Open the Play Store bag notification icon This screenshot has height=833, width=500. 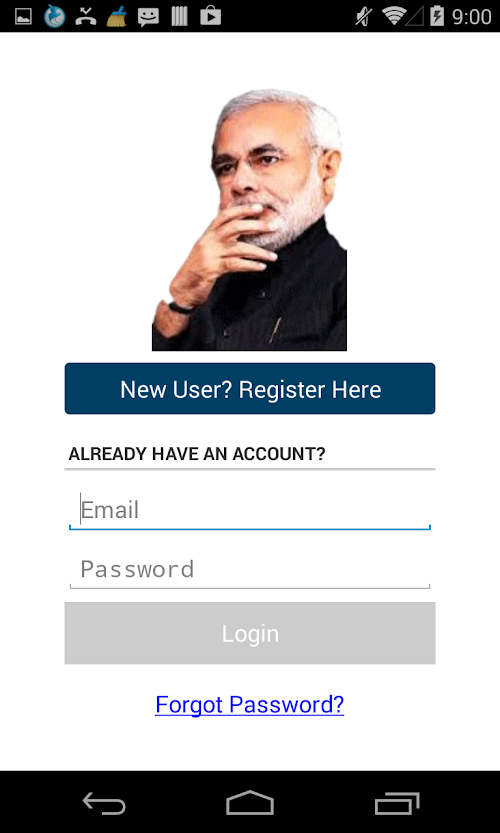[210, 16]
